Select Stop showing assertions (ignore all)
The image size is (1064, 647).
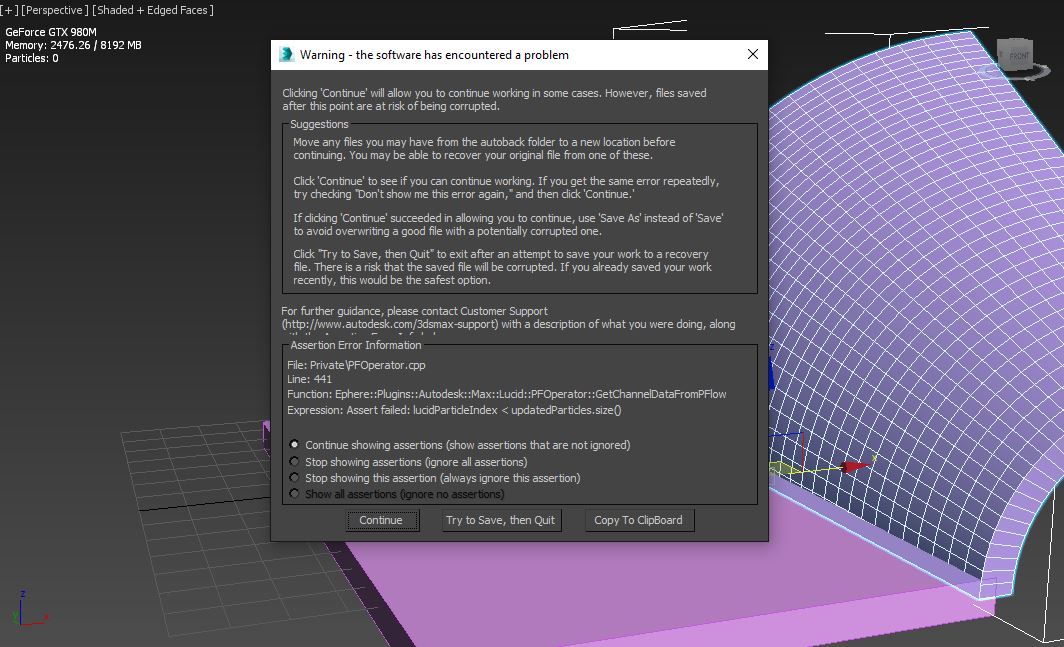[x=294, y=462]
